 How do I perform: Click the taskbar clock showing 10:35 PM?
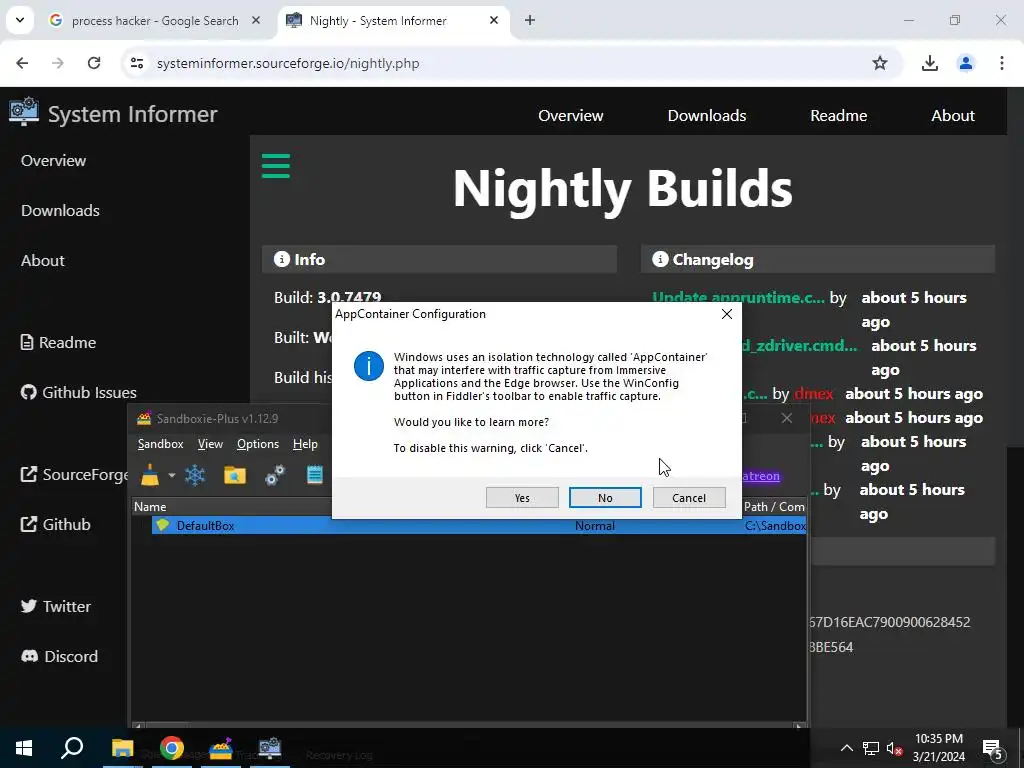pos(938,748)
